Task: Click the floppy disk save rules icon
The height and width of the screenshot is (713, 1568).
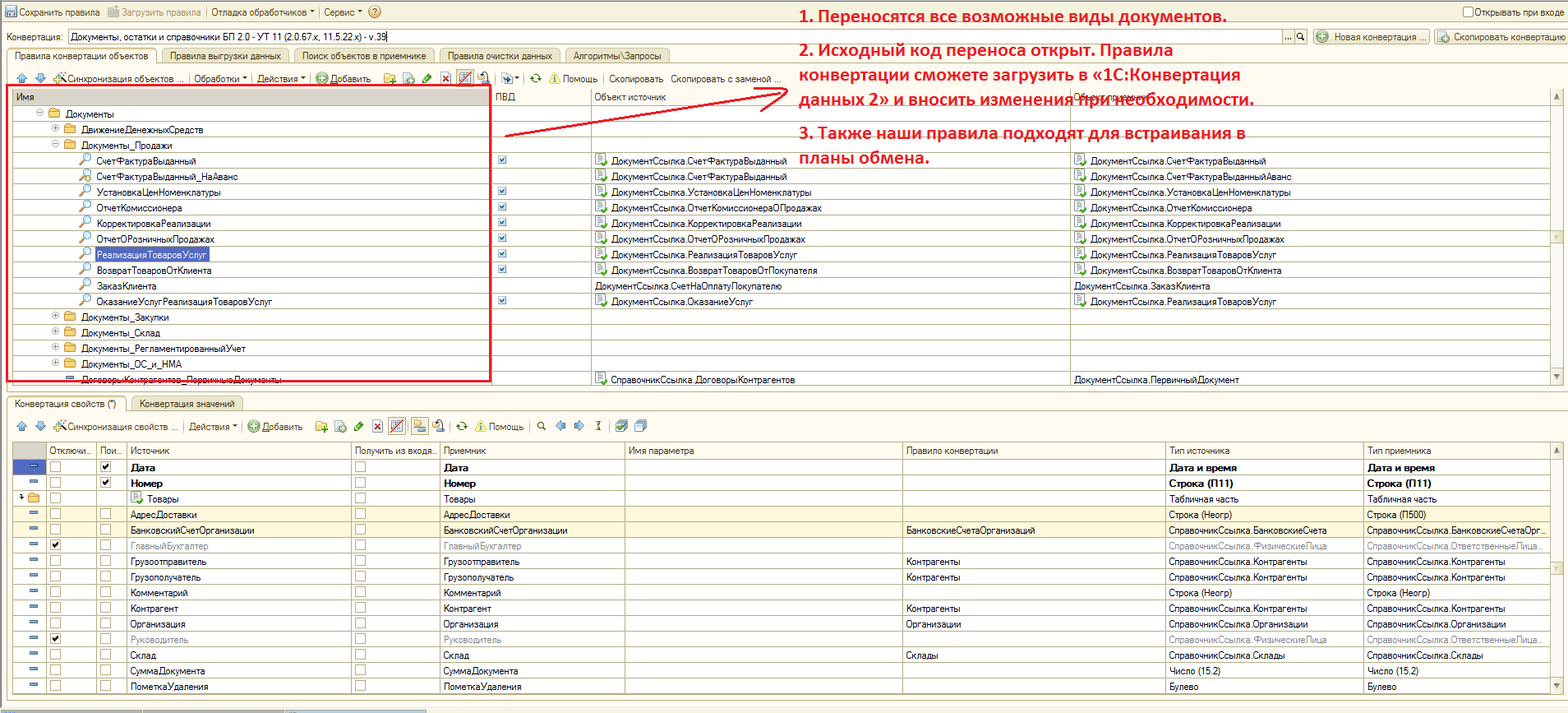Action: tap(11, 12)
